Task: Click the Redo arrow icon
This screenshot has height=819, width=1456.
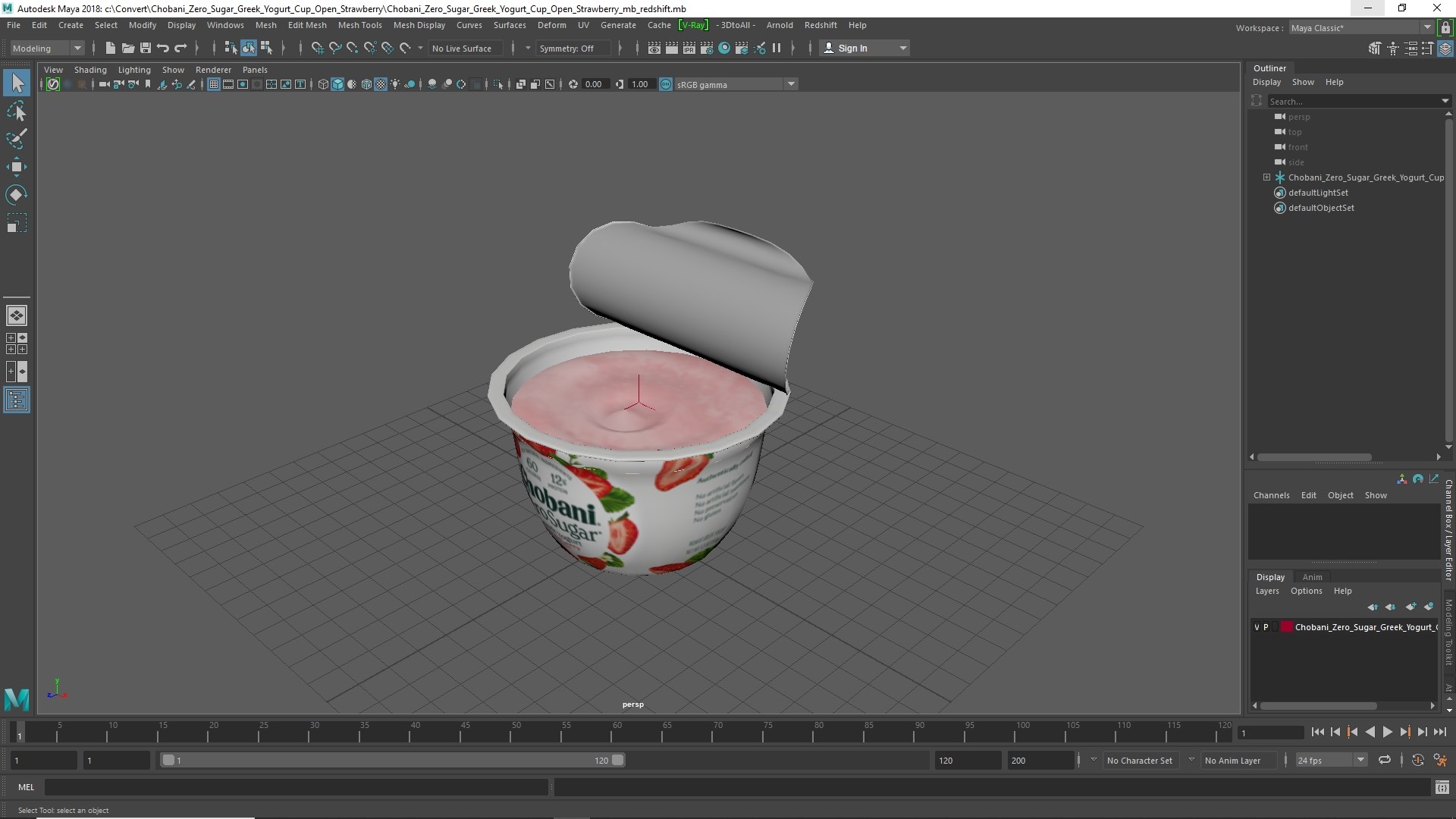Action: pos(180,48)
